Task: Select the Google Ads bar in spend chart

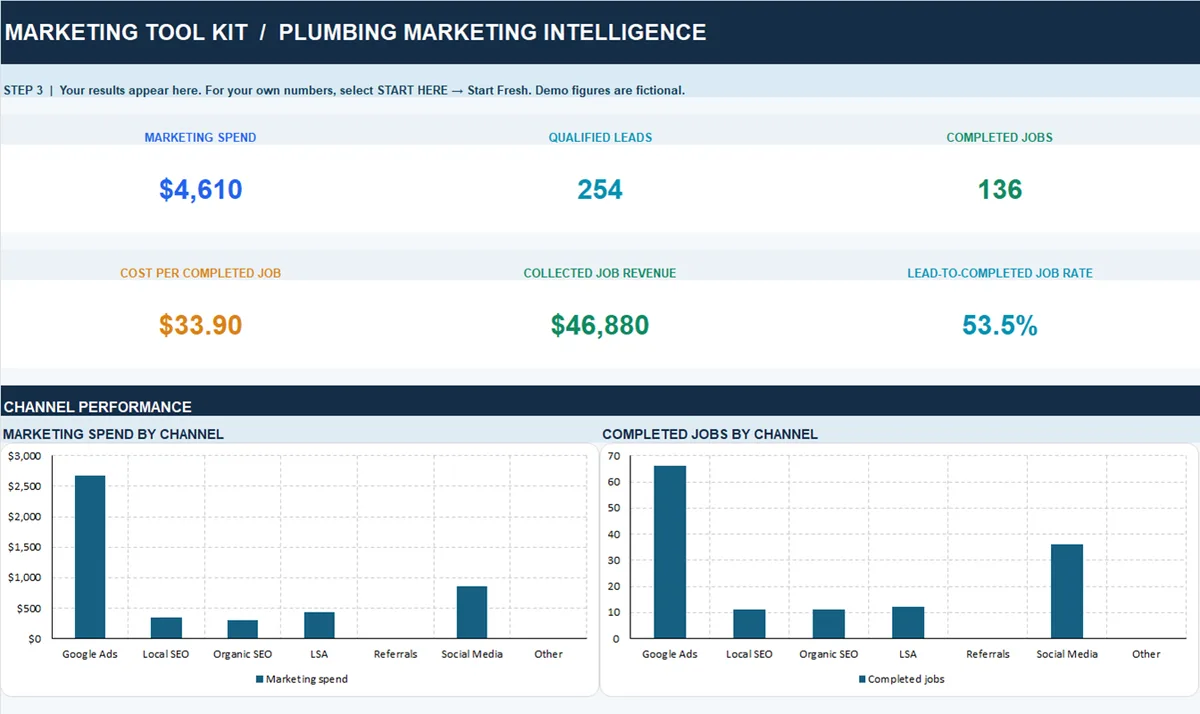Action: [x=90, y=556]
